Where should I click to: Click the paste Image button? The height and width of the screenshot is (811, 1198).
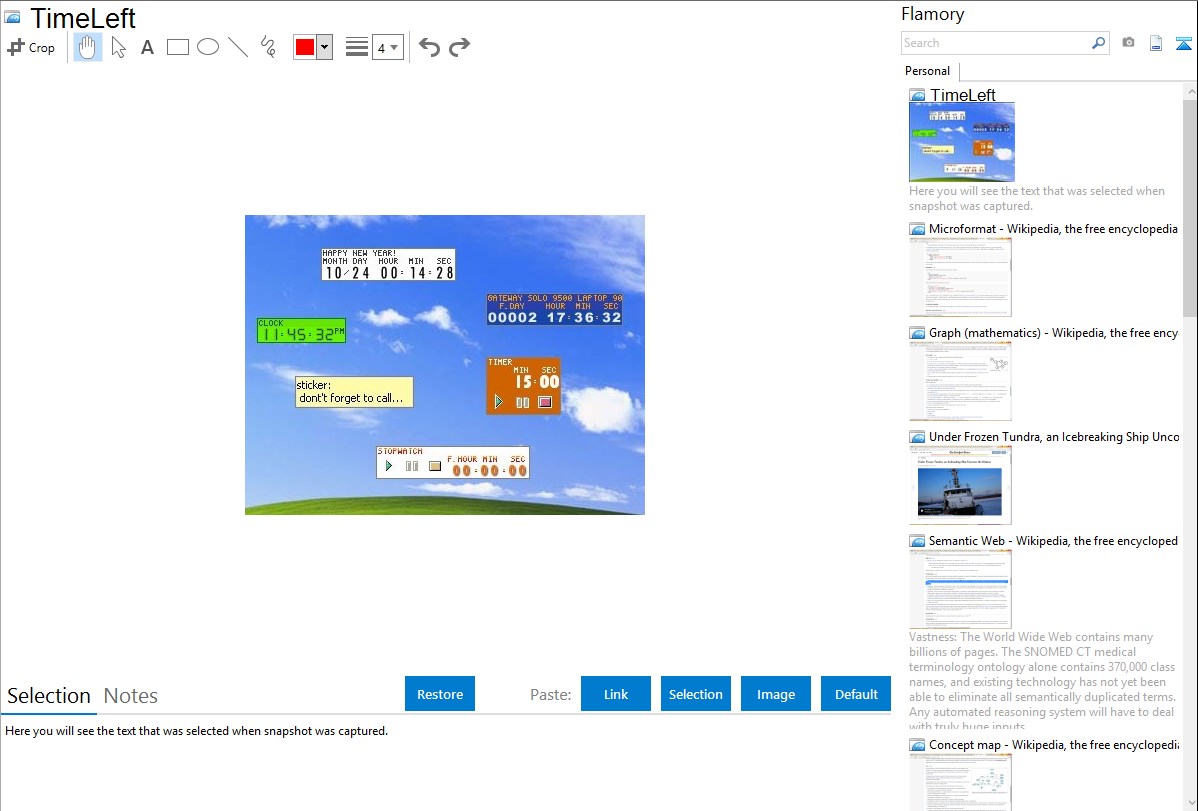point(776,694)
